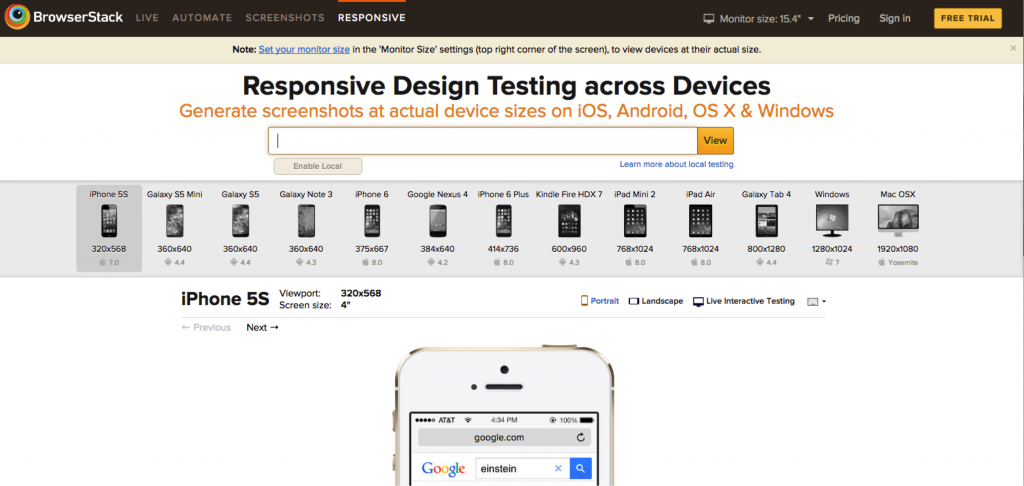Click the URL input field

point(482,141)
